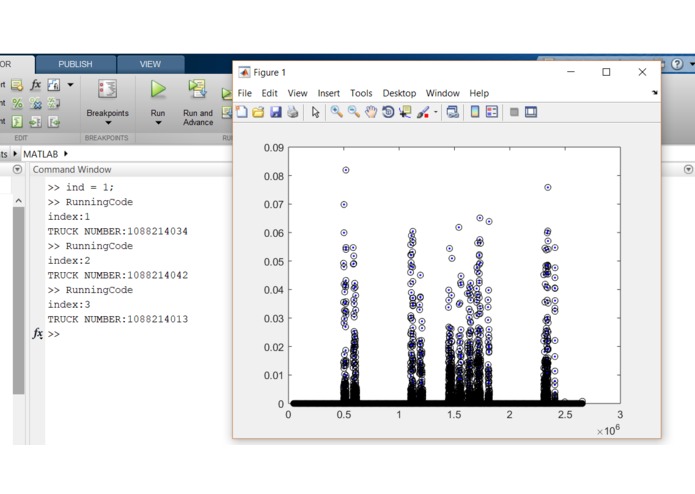Image resolution: width=695 pixels, height=494 pixels.
Task: Activate the Zoom Out magnifier tool
Action: tap(354, 112)
